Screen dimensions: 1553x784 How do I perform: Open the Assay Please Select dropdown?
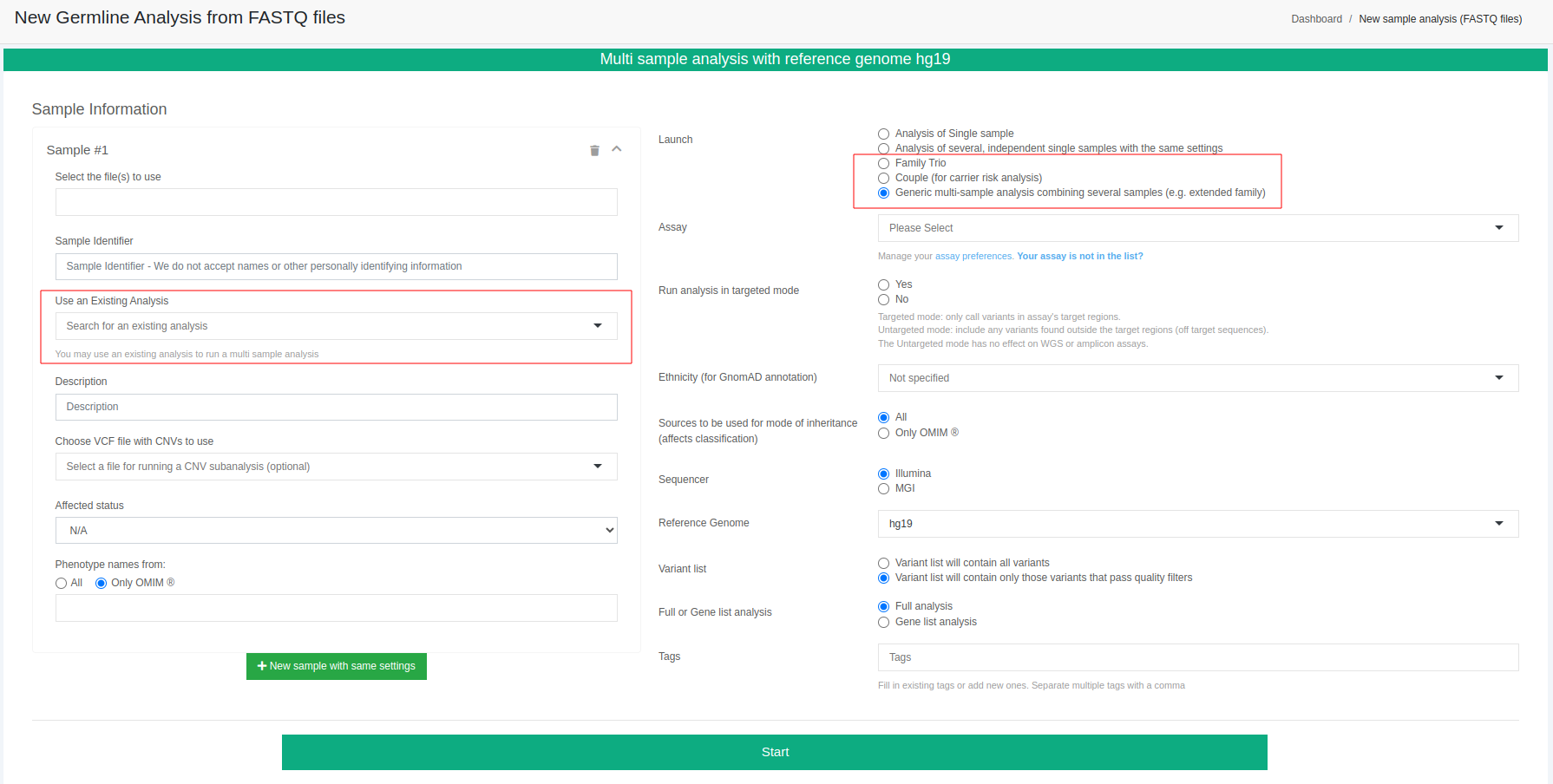(x=1198, y=228)
